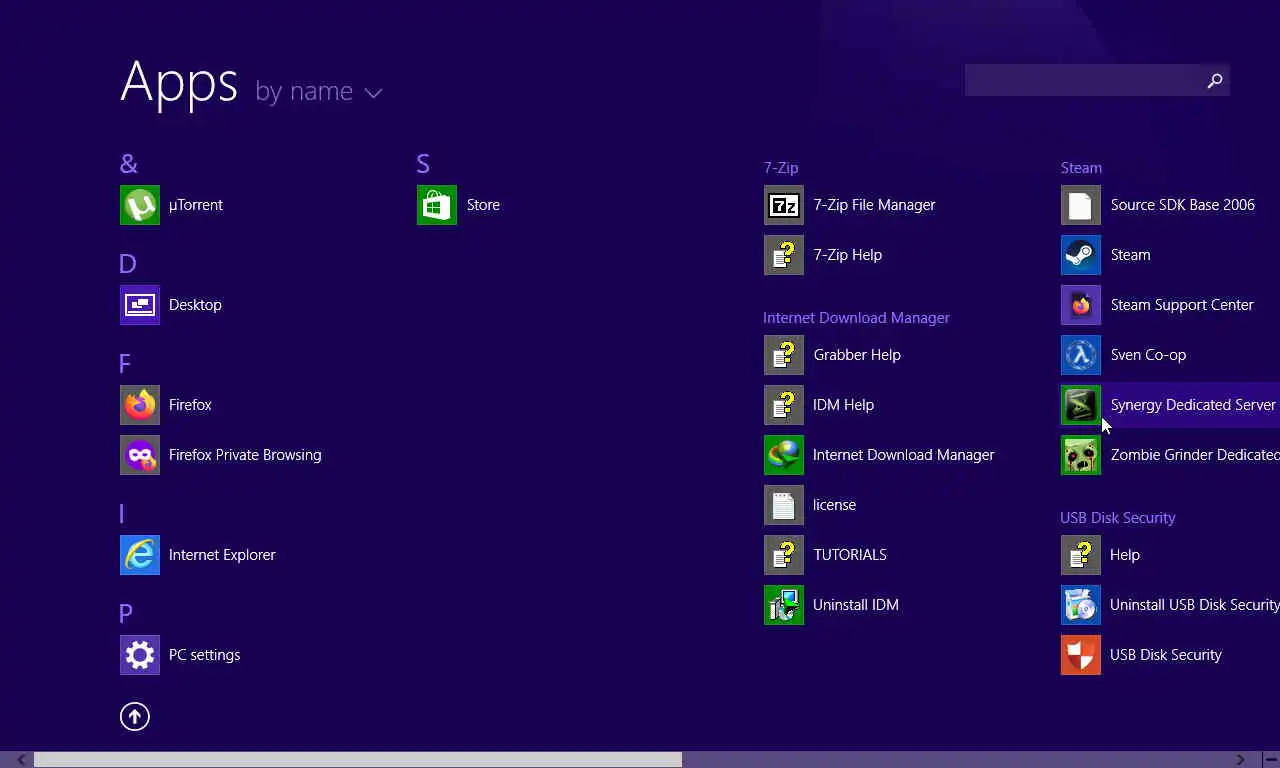Click the 'Uninstall IDM' label text
The image size is (1280, 768).
point(856,605)
